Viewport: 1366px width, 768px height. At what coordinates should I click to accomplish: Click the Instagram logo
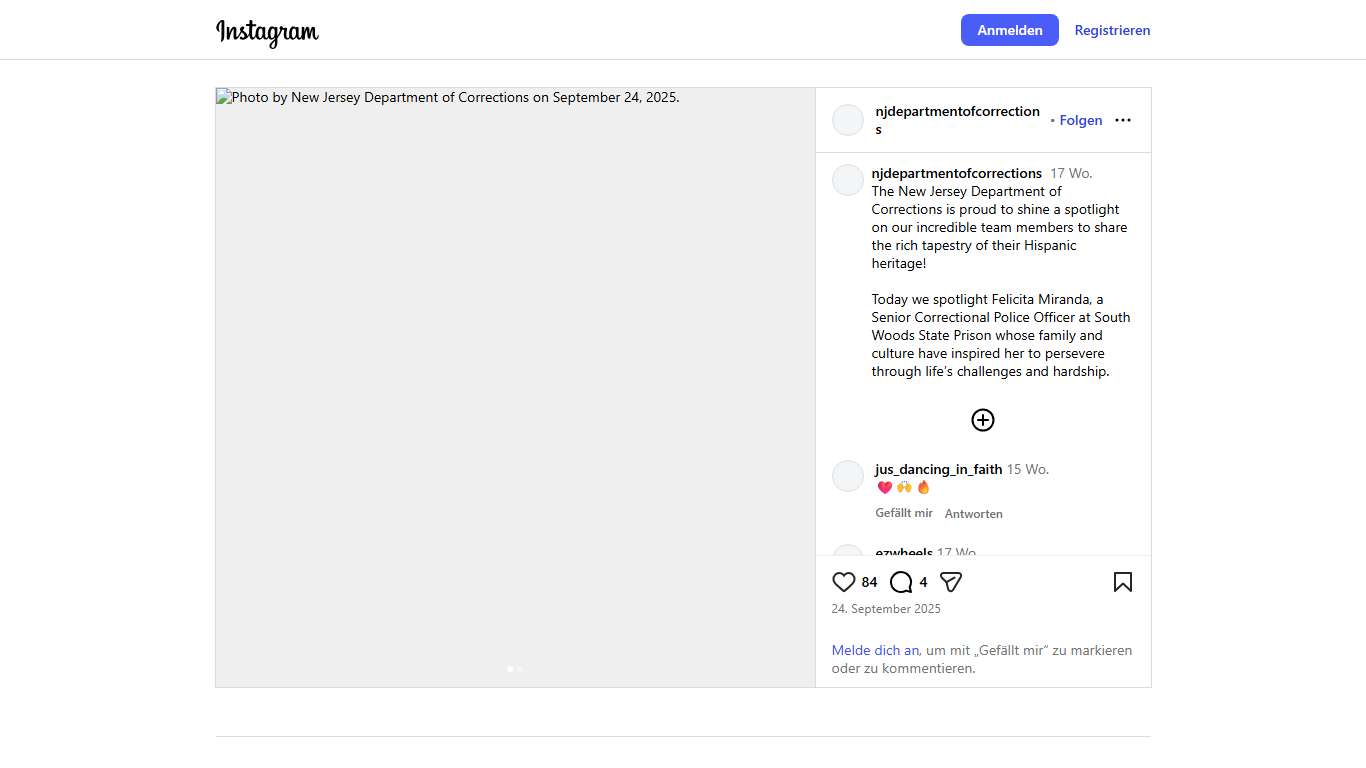[x=267, y=32]
